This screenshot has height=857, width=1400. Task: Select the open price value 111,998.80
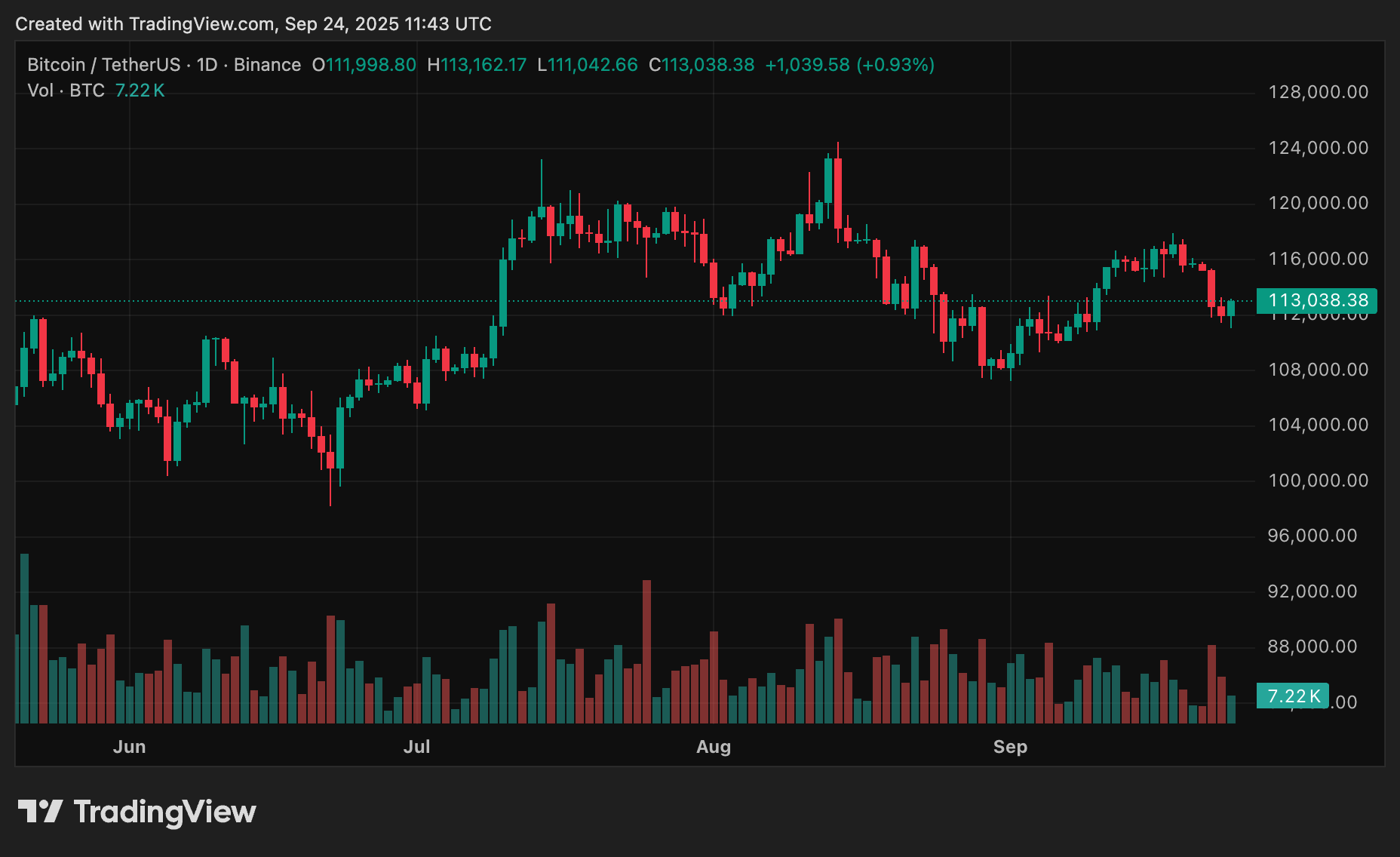tap(369, 64)
